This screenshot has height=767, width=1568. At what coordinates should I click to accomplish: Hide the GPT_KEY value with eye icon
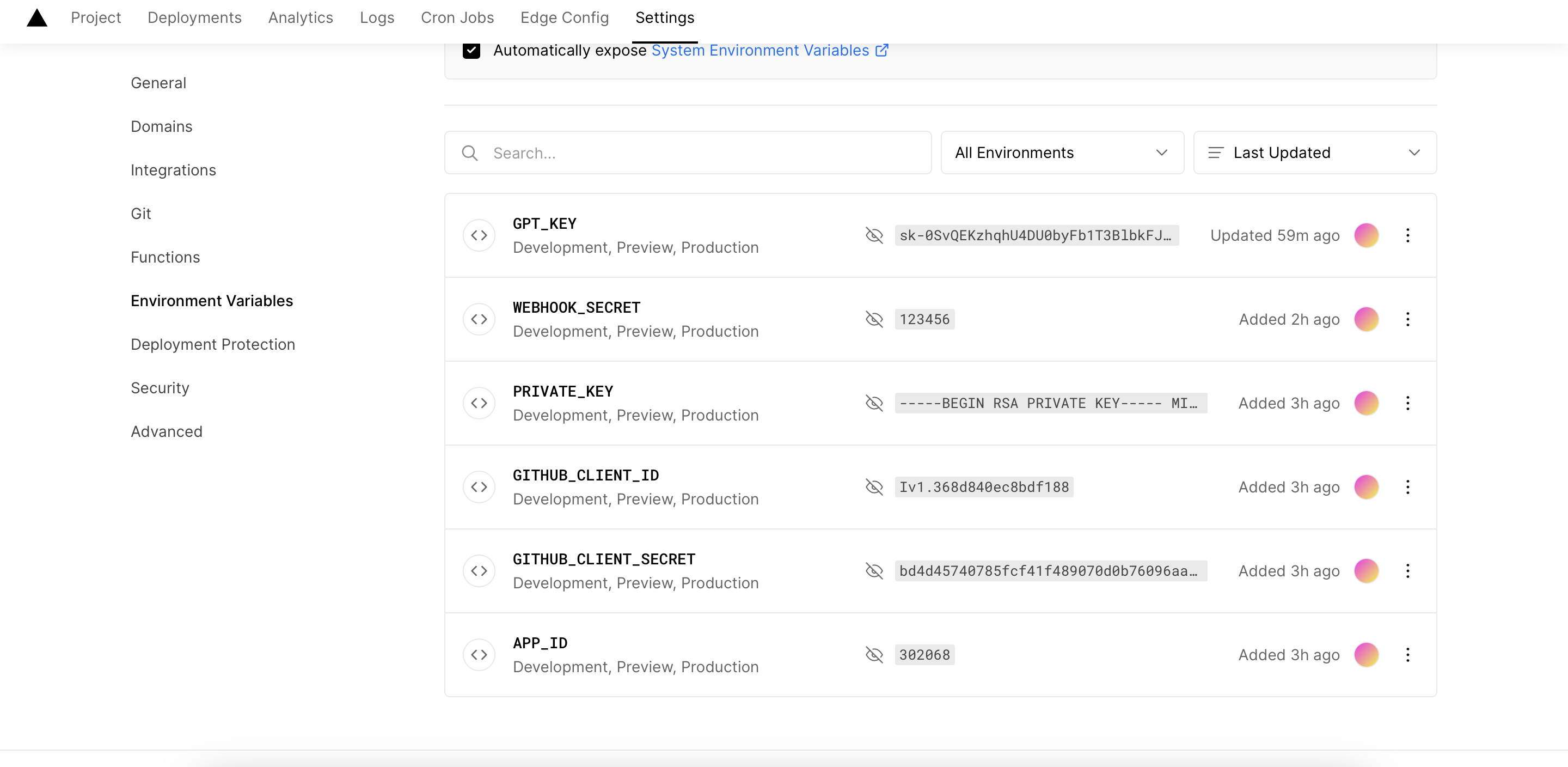(874, 236)
